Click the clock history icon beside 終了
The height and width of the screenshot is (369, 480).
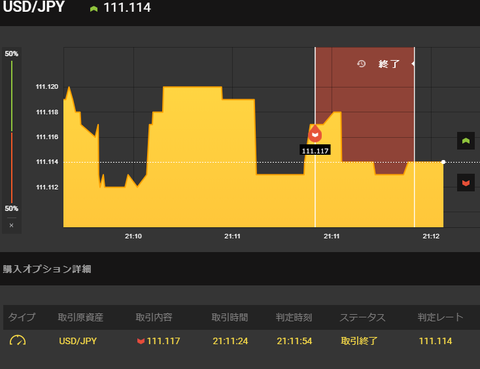coord(361,64)
